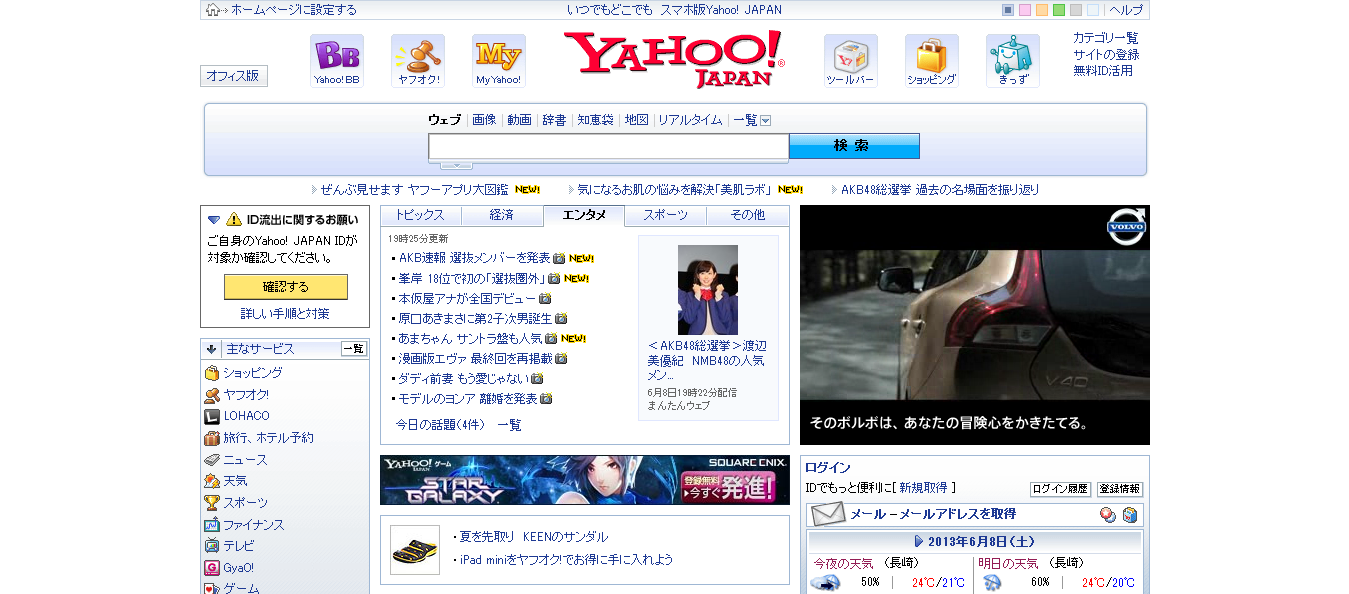Click the Yahoo! JAPAN logo
This screenshot has height=594, width=1349.
674,59
